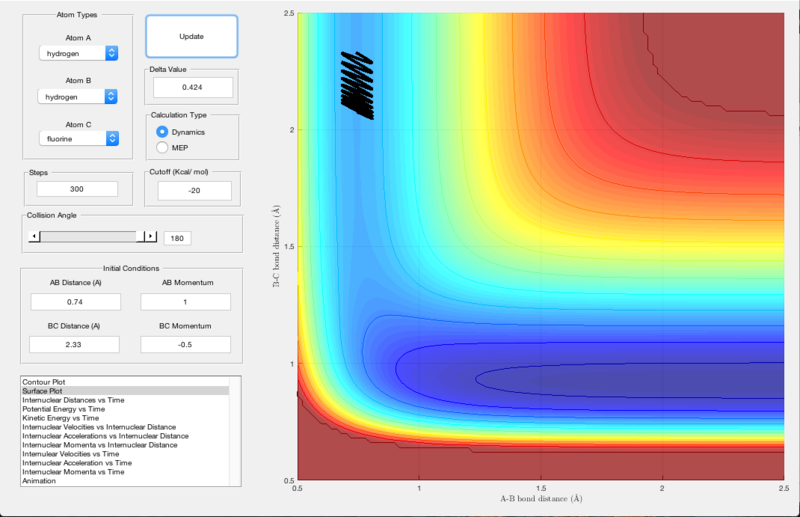Click the black trajectory on the plot
This screenshot has width=800, height=517.
coord(357,86)
